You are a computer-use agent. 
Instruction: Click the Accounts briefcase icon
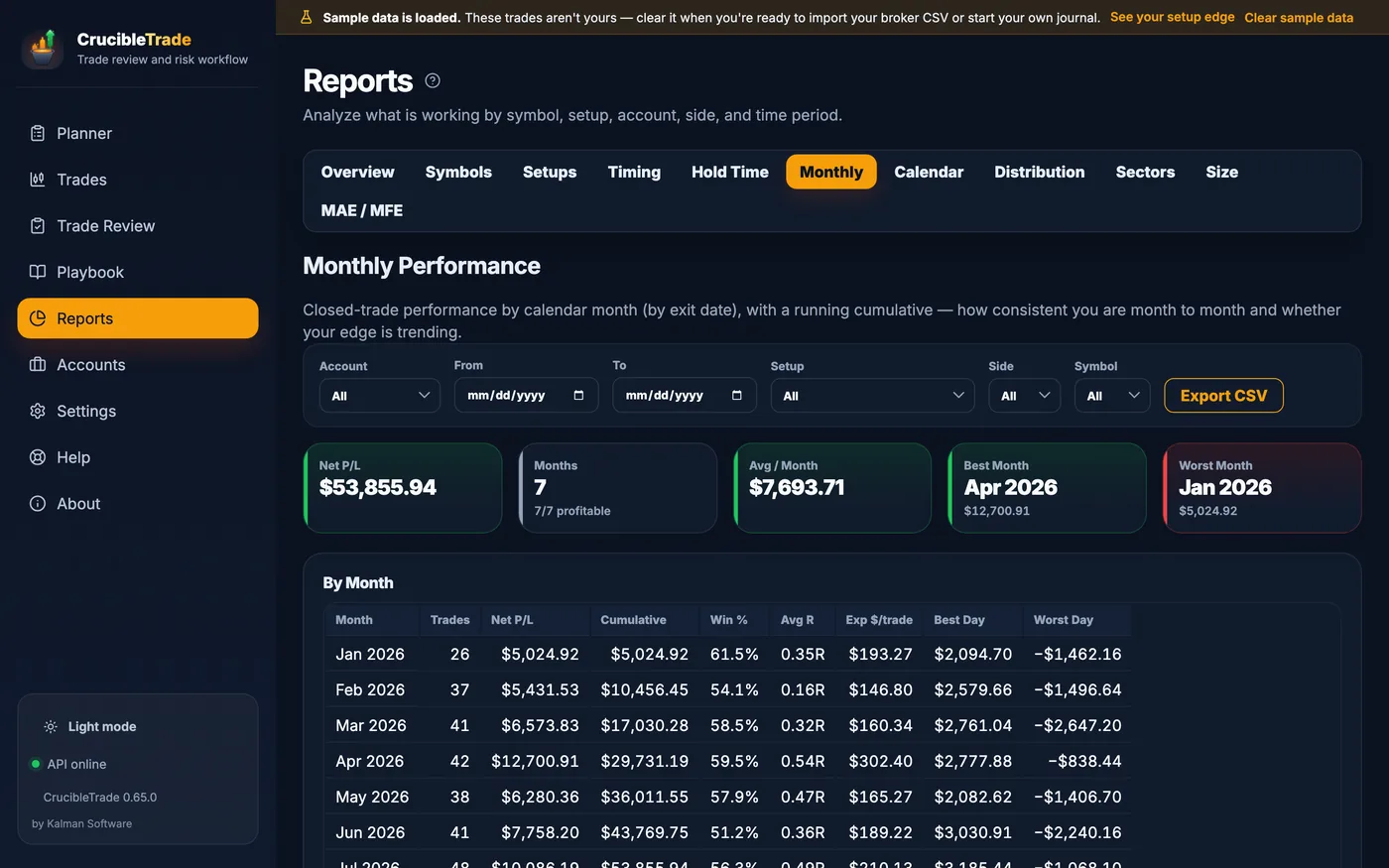pos(38,365)
